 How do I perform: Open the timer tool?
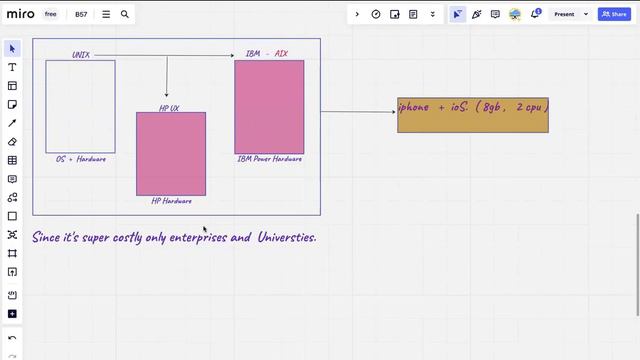(x=376, y=14)
